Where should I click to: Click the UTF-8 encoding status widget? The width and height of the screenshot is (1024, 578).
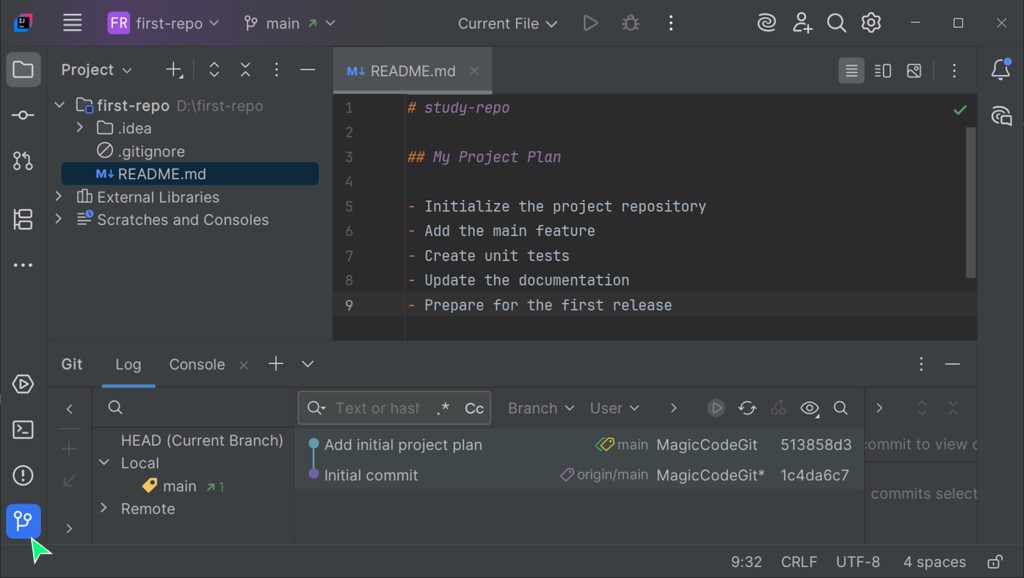pos(857,562)
